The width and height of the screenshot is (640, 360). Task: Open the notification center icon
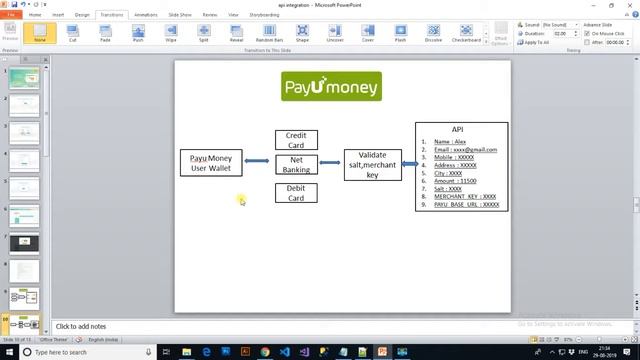(627, 351)
